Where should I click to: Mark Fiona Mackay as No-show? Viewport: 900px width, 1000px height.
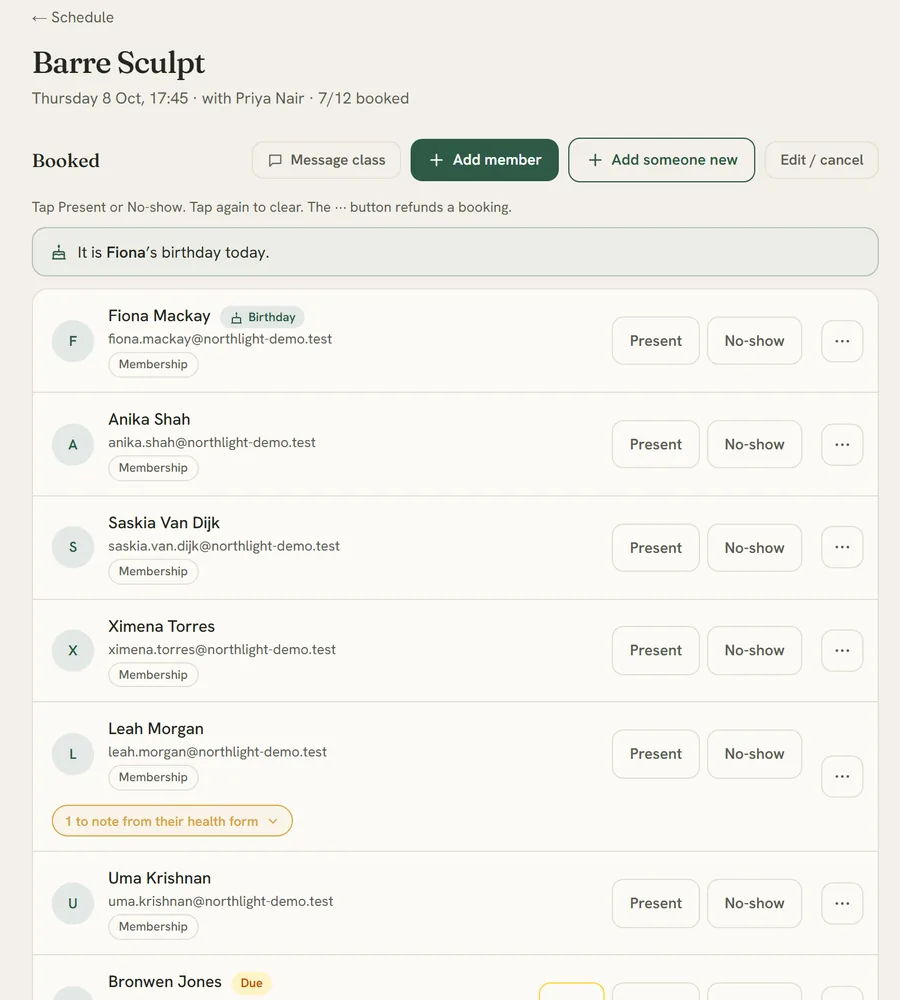(755, 341)
